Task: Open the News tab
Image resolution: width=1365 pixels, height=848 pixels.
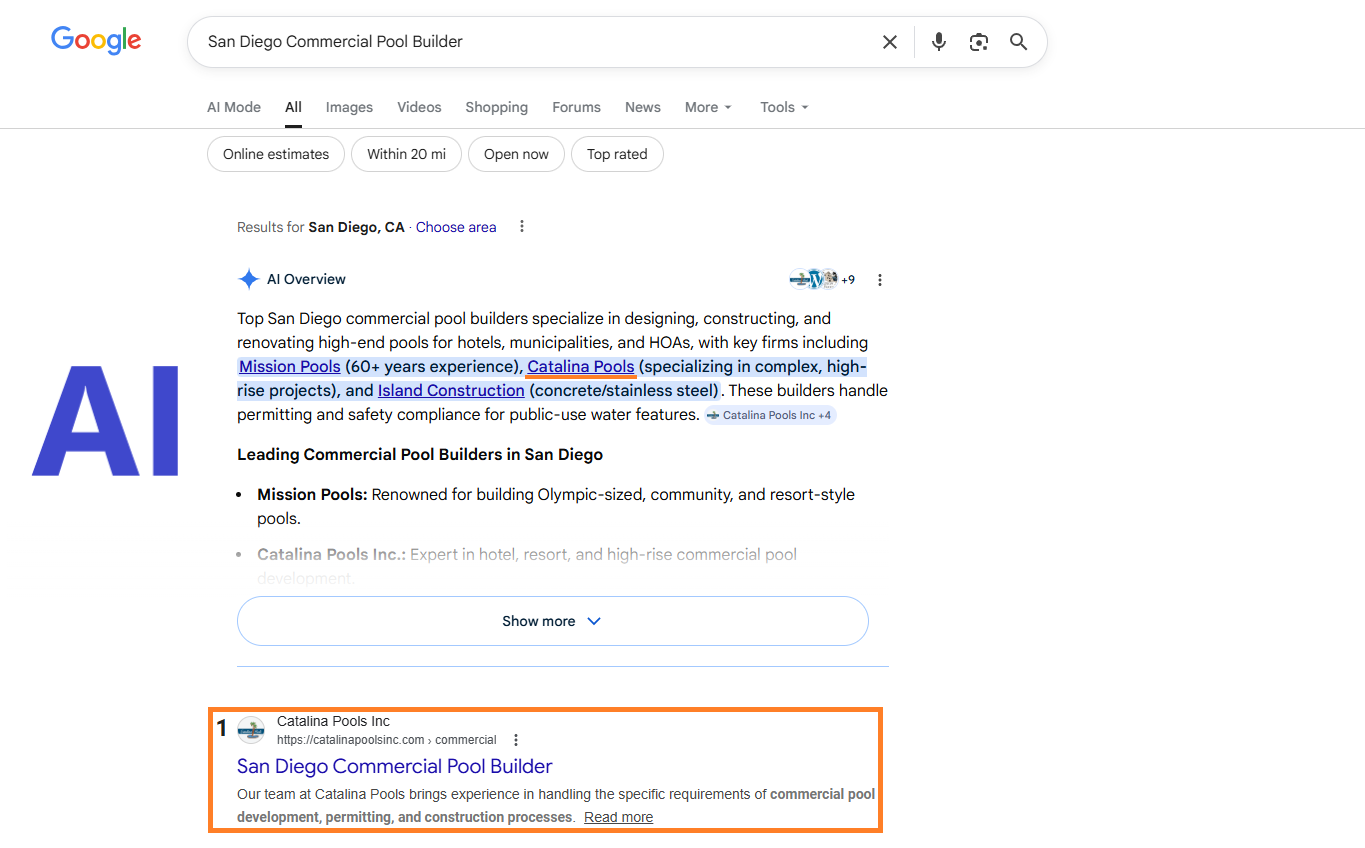Action: pyautogui.click(x=643, y=107)
